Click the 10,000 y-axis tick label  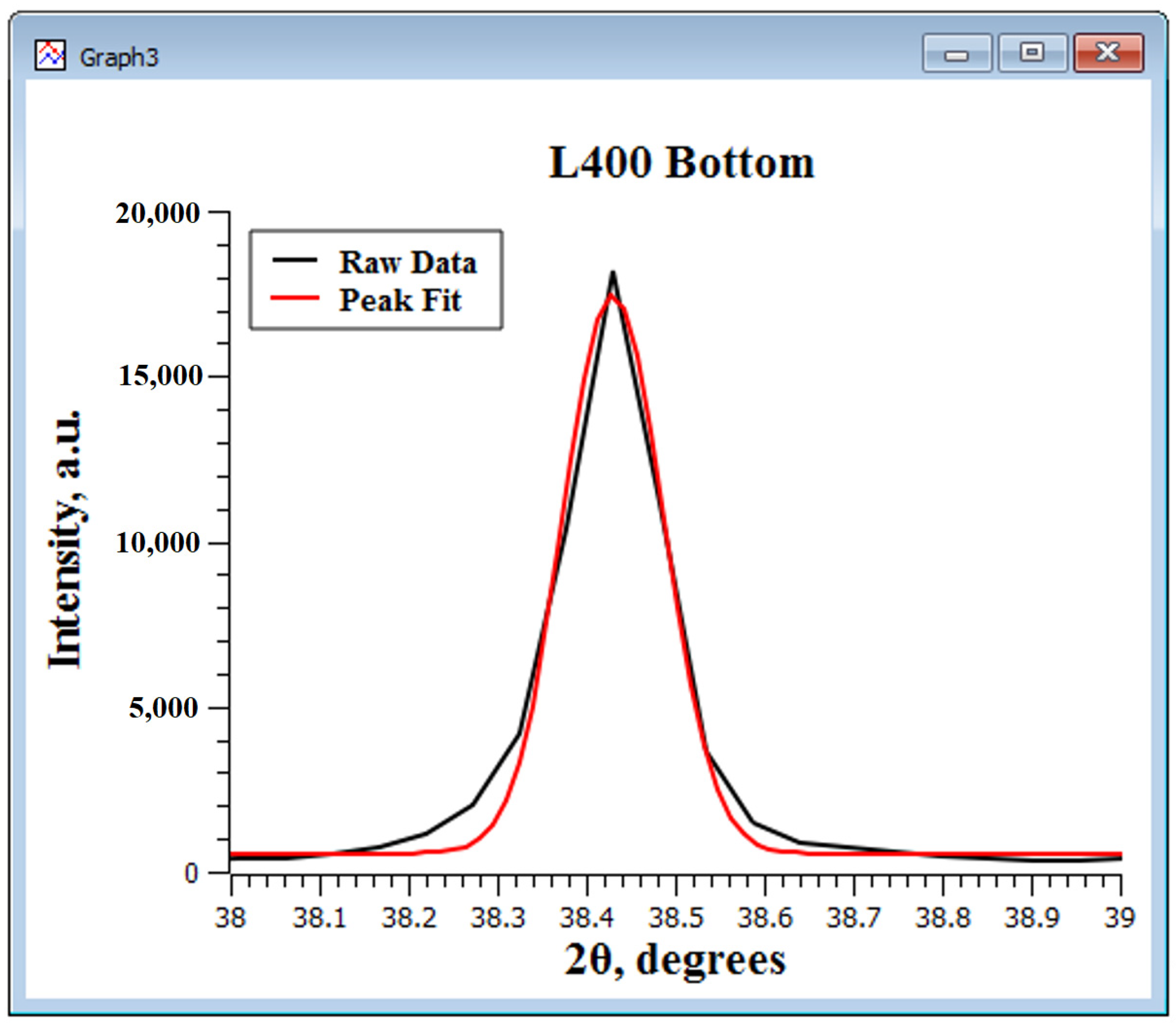(x=157, y=543)
